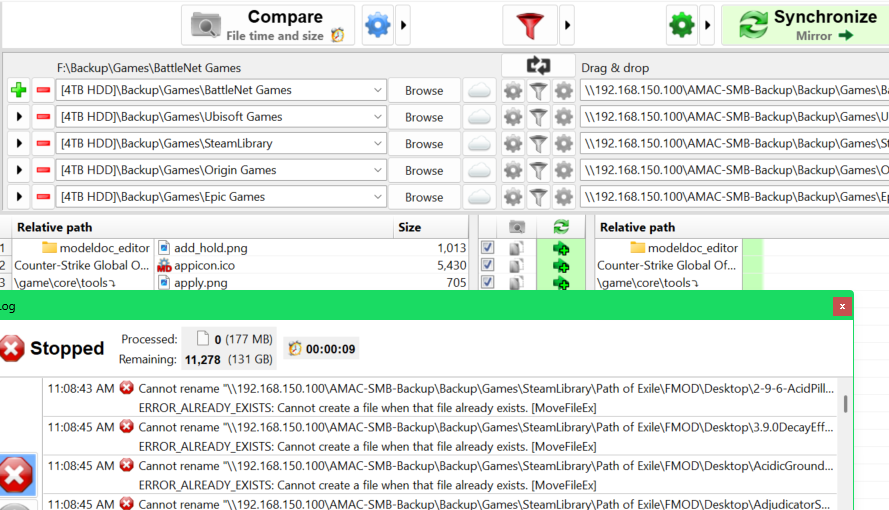Open local comparison settings for Ubisoft row

click(513, 117)
